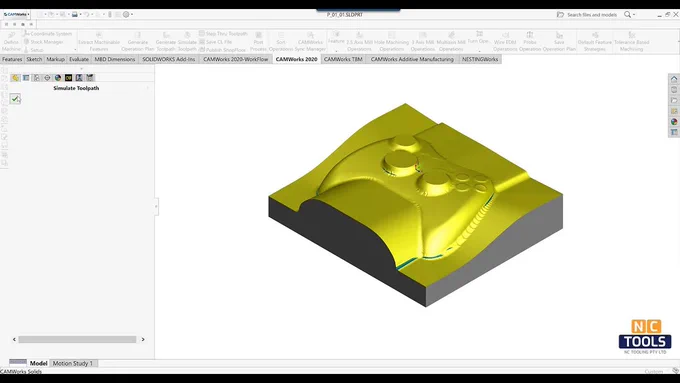Open the Motion Study 1 tab

tap(73, 363)
